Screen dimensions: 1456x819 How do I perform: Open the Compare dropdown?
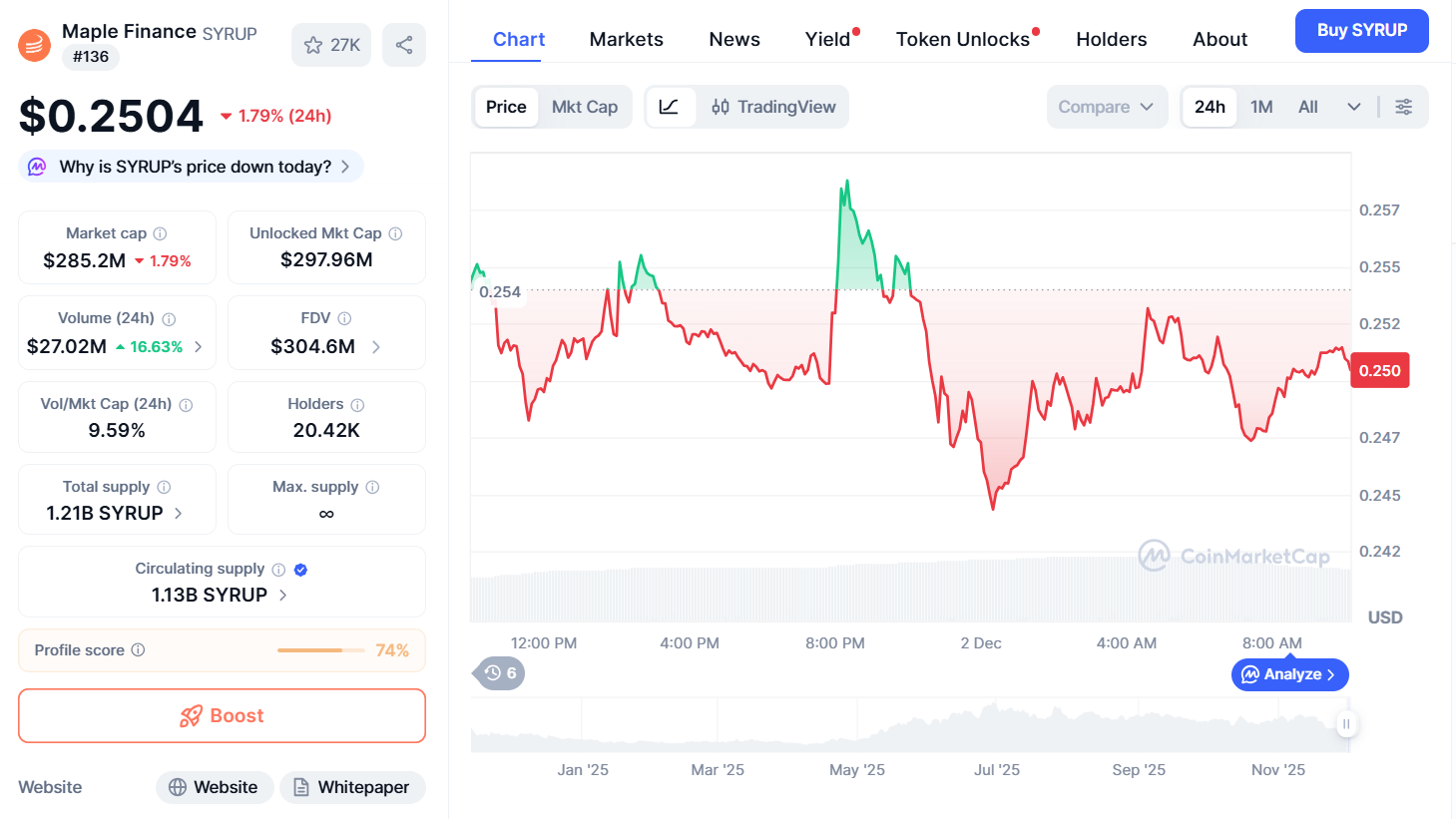[x=1106, y=107]
